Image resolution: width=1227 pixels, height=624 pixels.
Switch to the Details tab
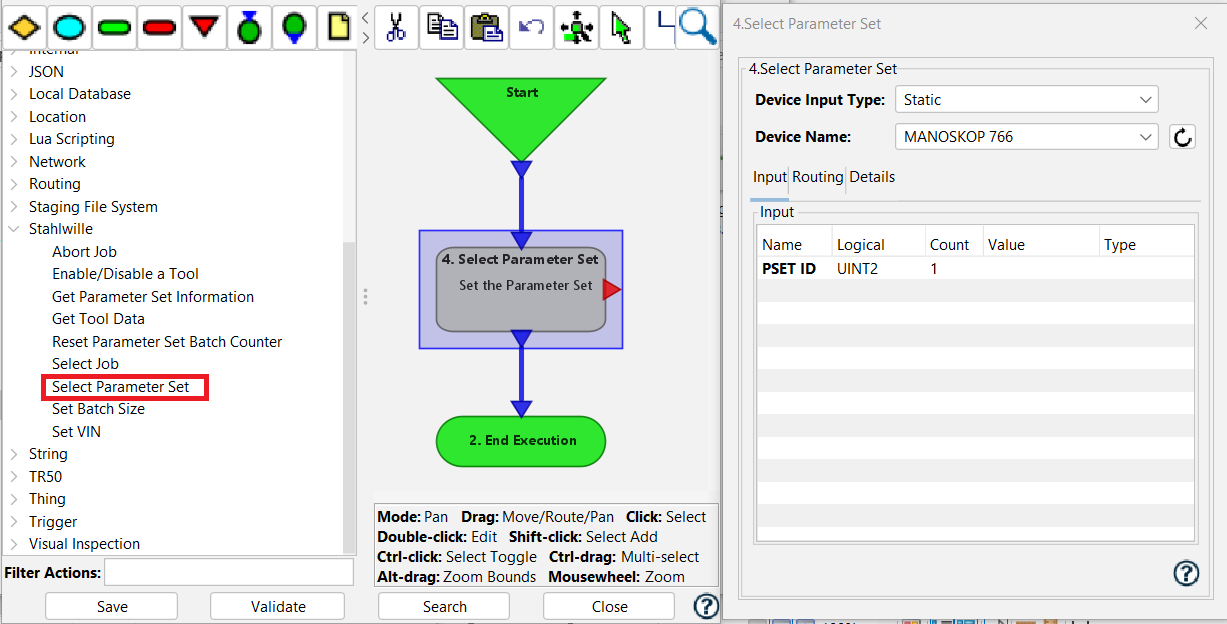(872, 177)
